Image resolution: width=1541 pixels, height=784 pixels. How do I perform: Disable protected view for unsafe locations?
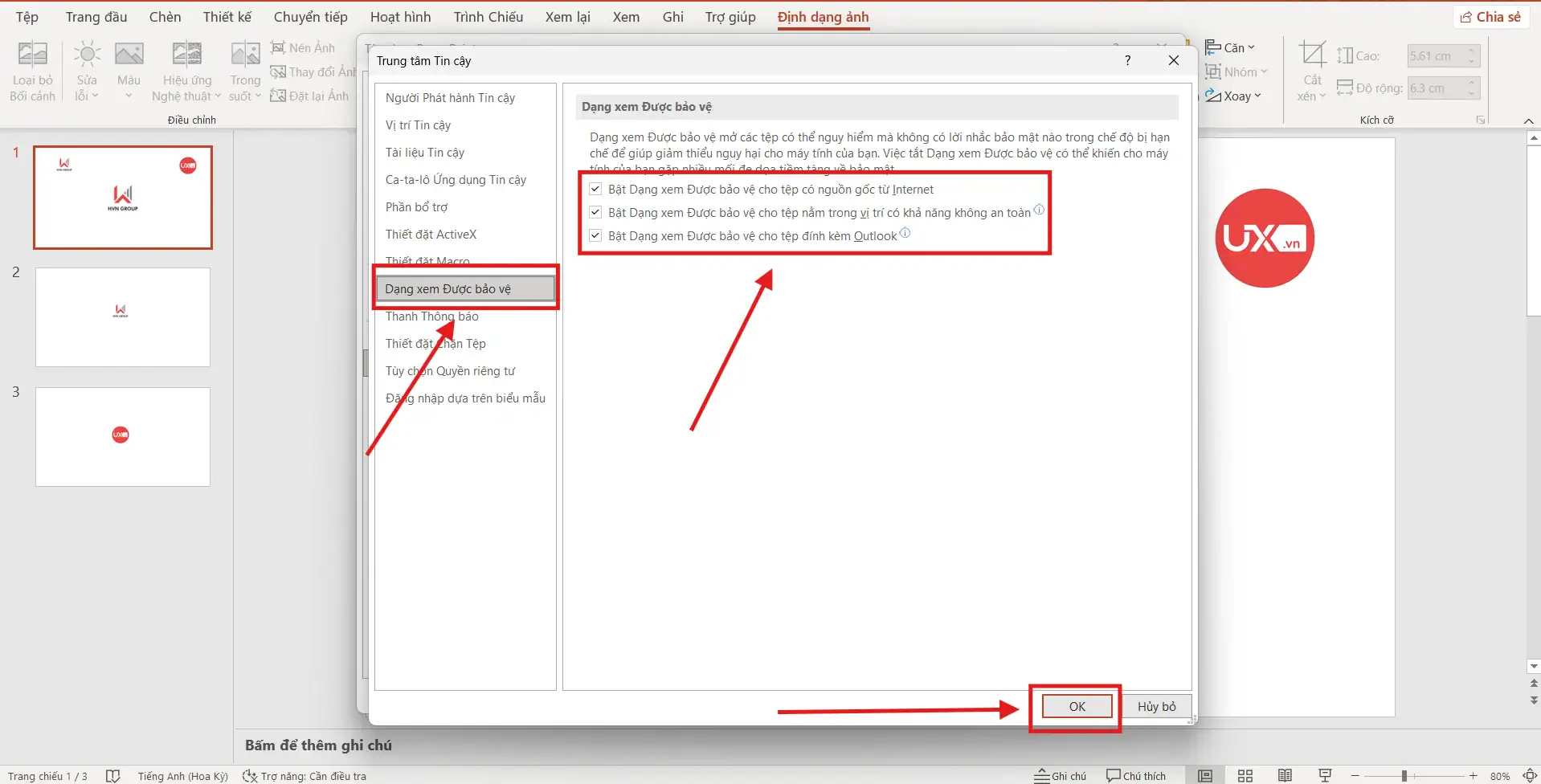click(x=595, y=211)
